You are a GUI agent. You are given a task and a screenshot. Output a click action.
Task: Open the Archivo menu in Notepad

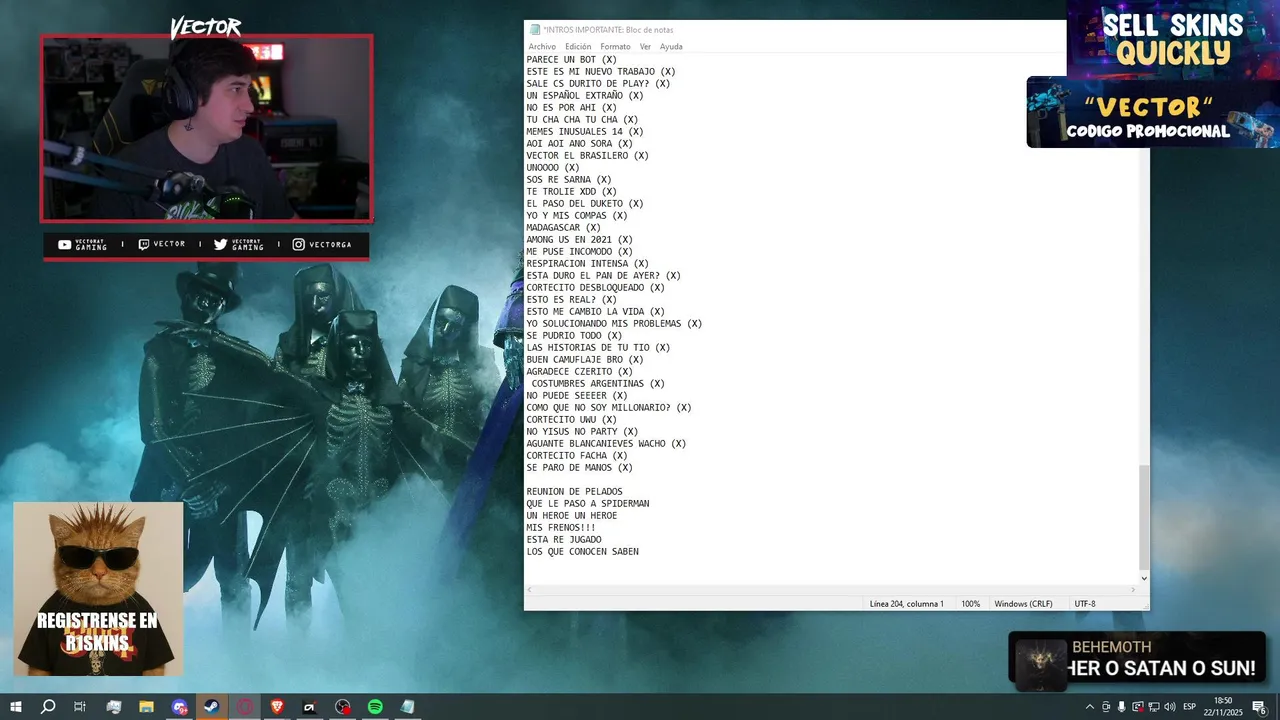point(542,47)
